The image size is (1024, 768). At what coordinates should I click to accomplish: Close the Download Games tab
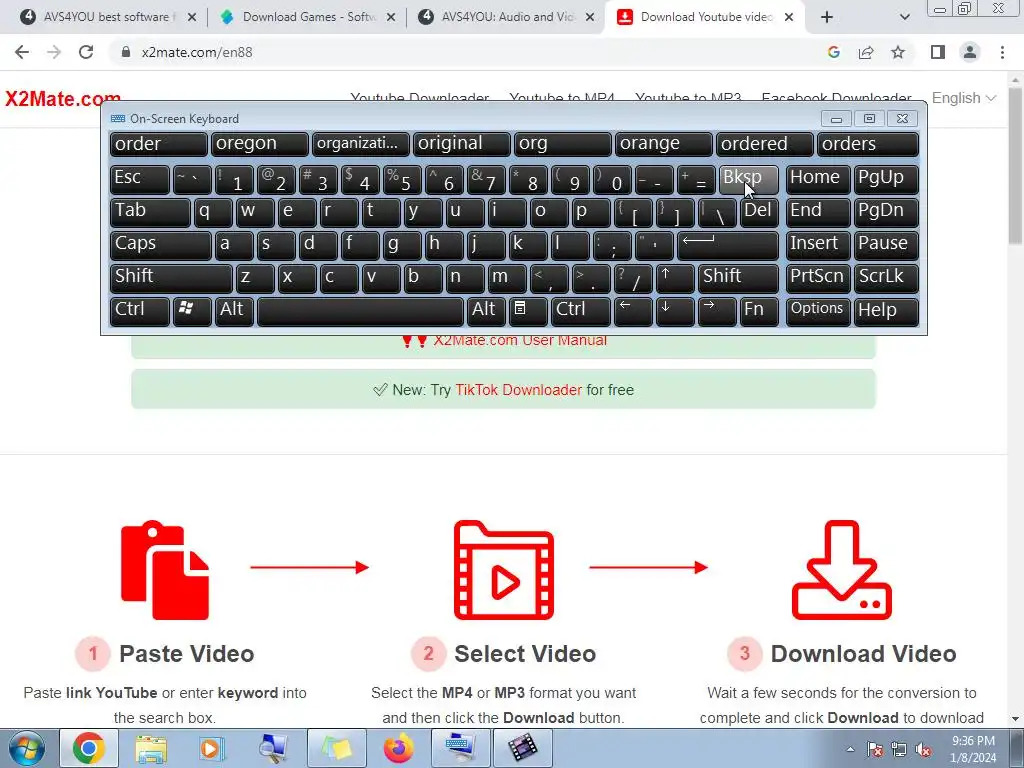pos(391,18)
